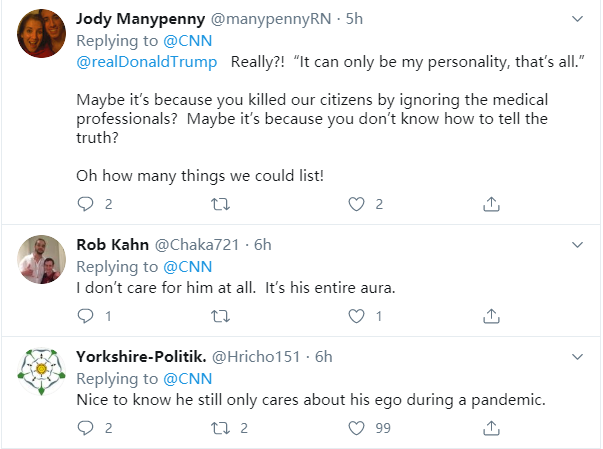Retweet Rob Kahn's tweet
This screenshot has height=449, width=603.
click(221, 316)
